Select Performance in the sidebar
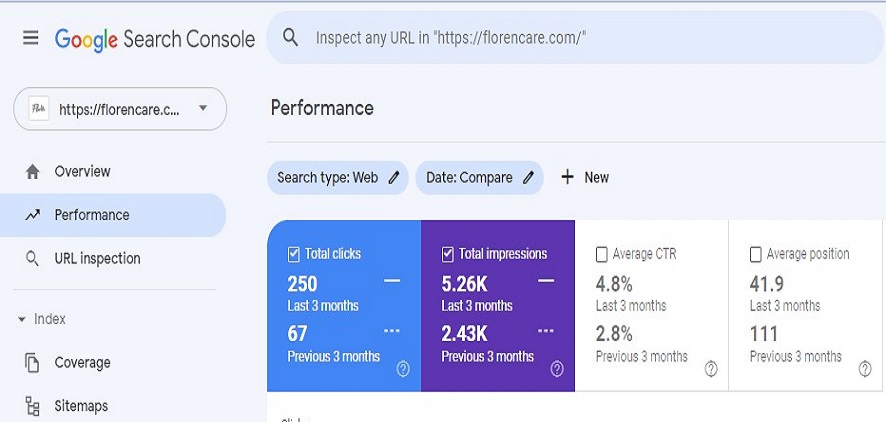886x422 pixels. click(x=113, y=215)
